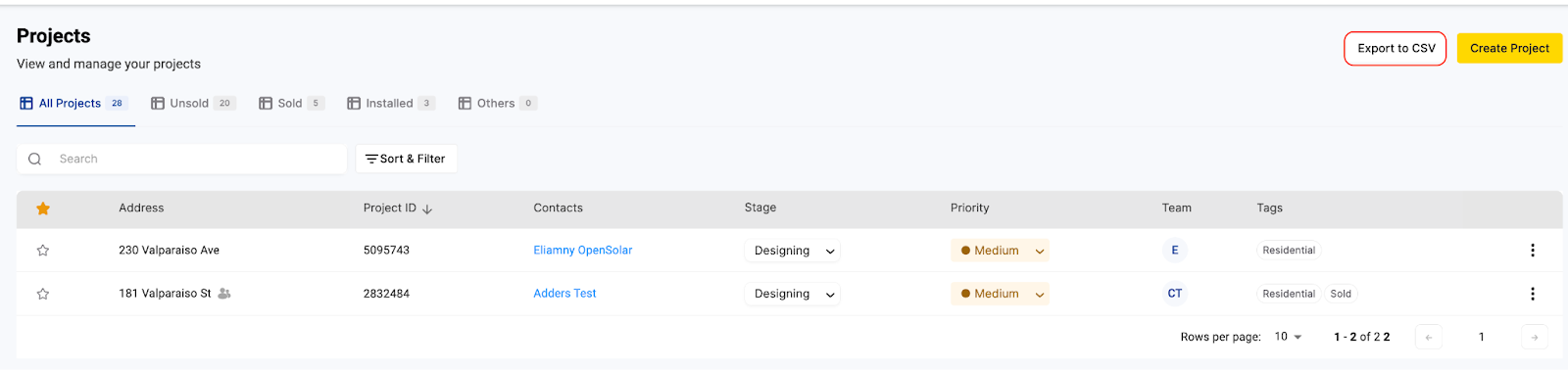This screenshot has height=370, width=1568.
Task: Star the 181 Valparaiso St project
Action: (x=43, y=294)
